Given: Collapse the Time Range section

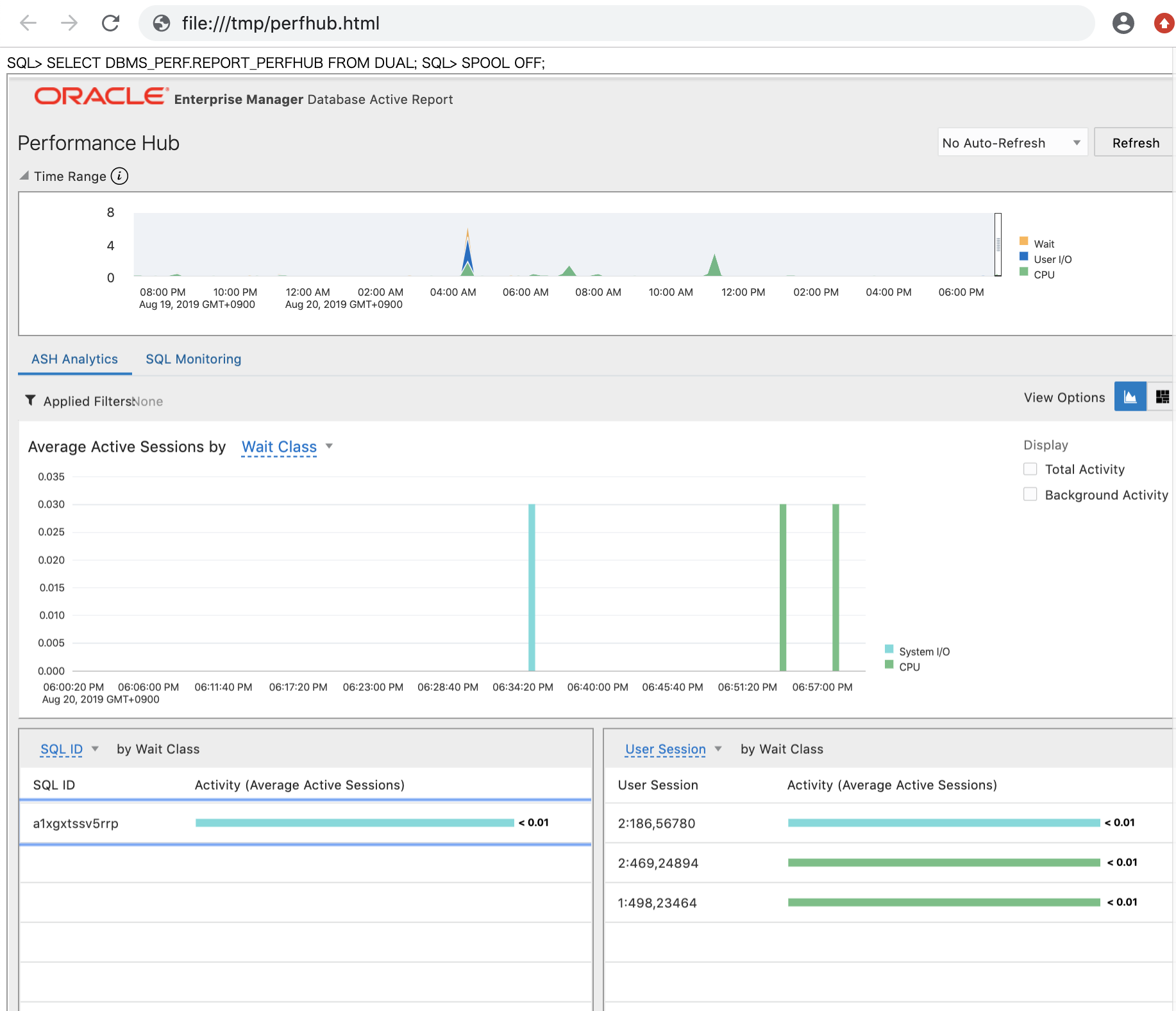Looking at the screenshot, I should pyautogui.click(x=24, y=174).
